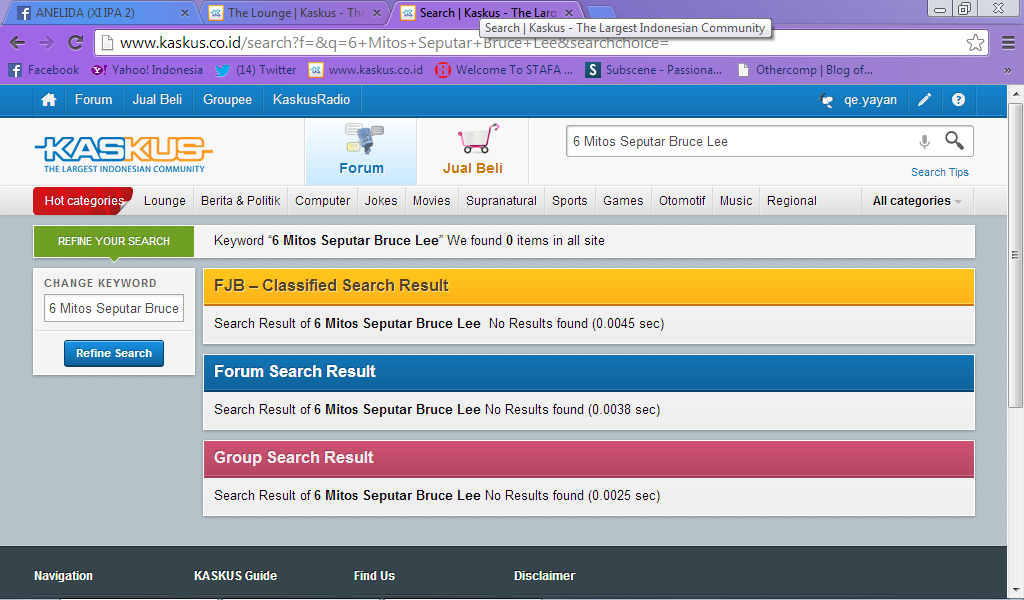Open the Jokes category
This screenshot has height=600, width=1024.
(x=381, y=201)
